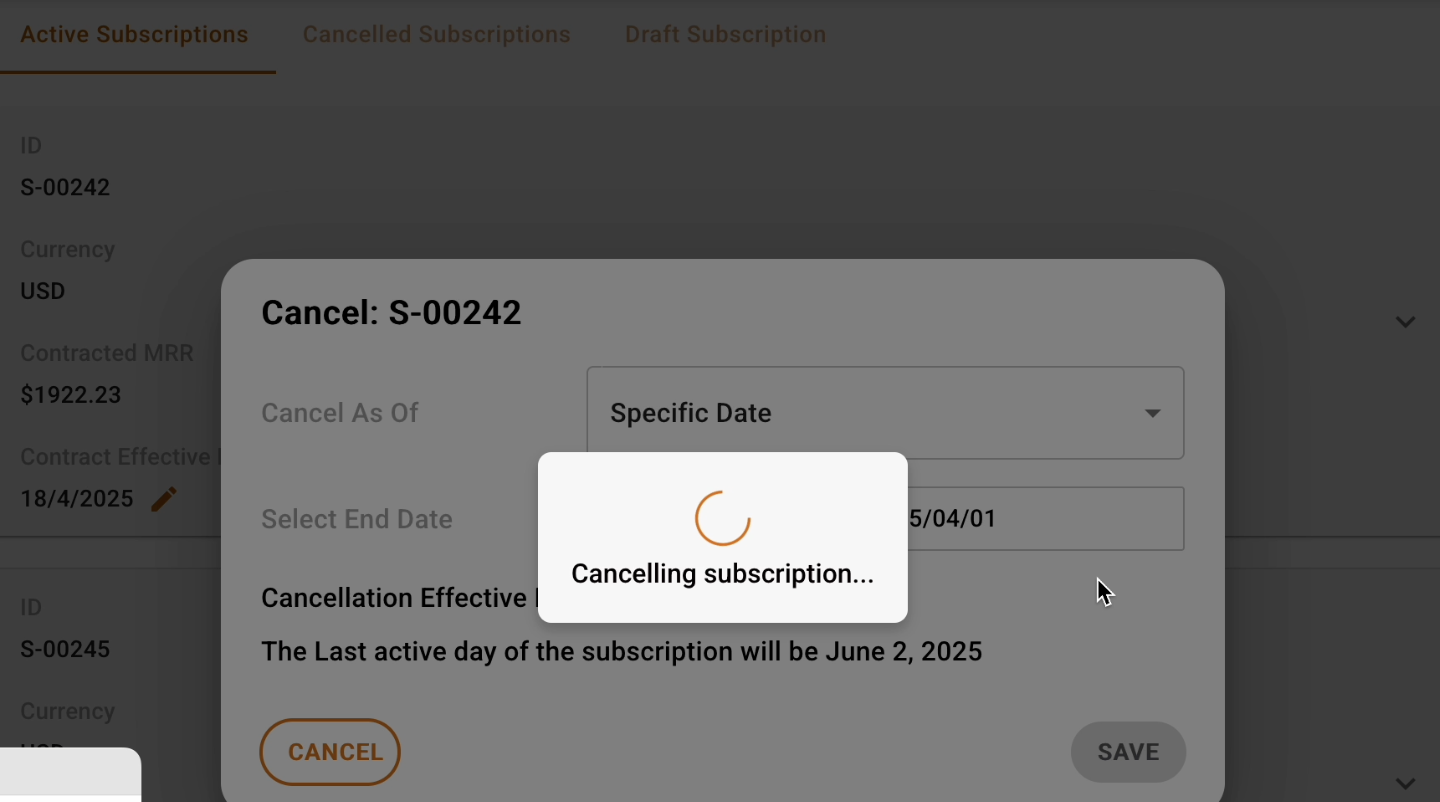Image resolution: width=1440 pixels, height=802 pixels.
Task: Expand the S-00245 subscription row chevron
Action: [1405, 783]
